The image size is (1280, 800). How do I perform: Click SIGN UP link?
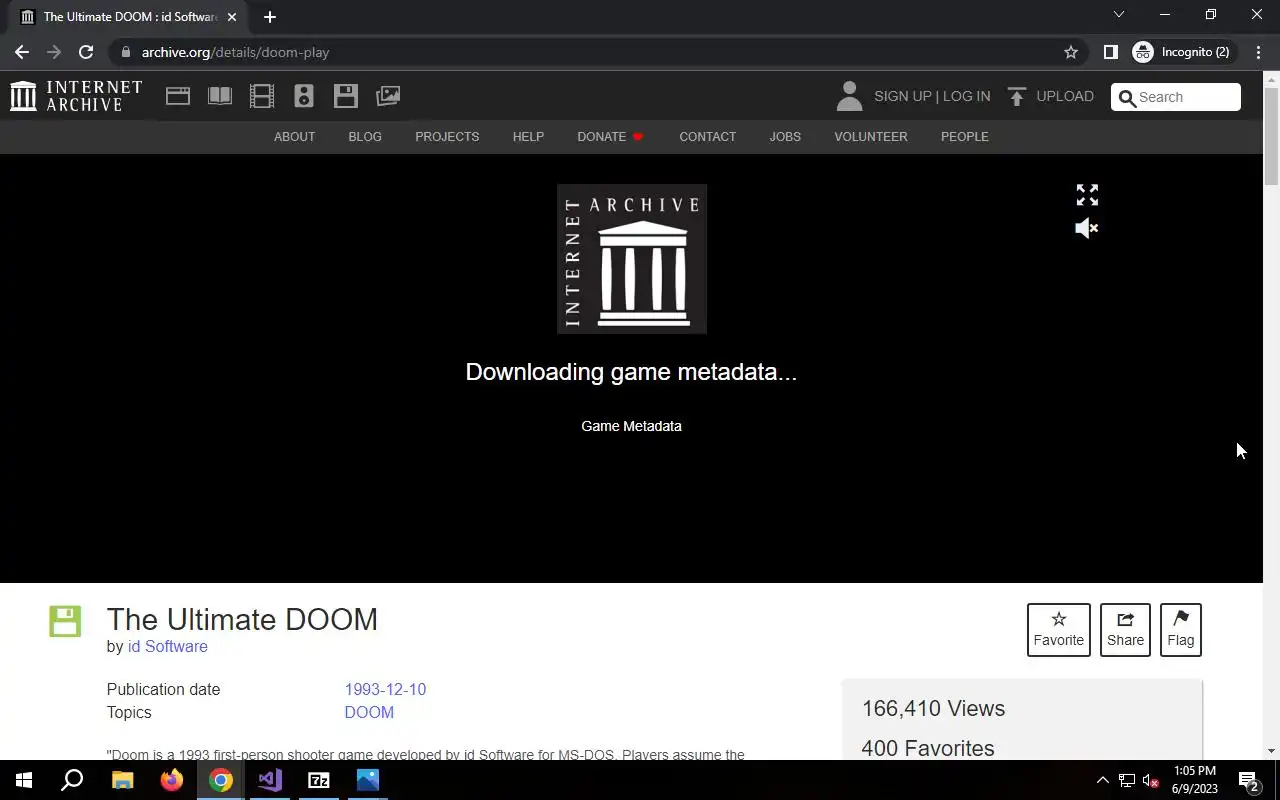point(902,96)
